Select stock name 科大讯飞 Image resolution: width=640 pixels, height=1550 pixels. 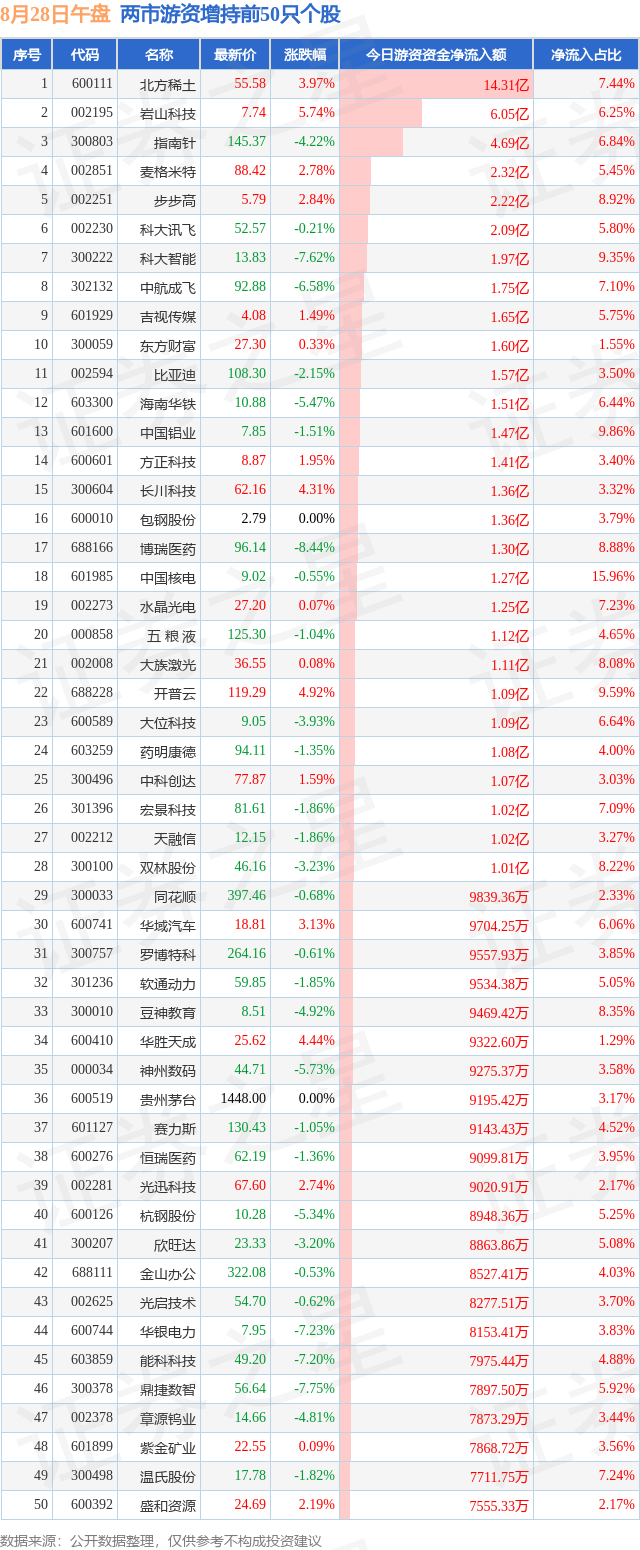[168, 229]
